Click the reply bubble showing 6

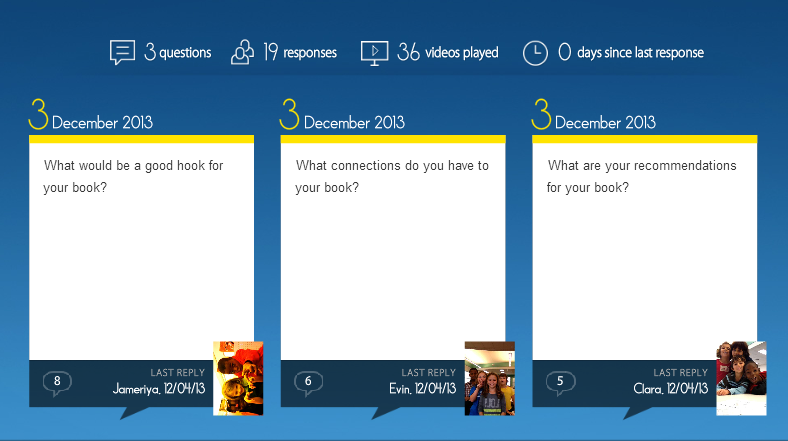pos(308,382)
